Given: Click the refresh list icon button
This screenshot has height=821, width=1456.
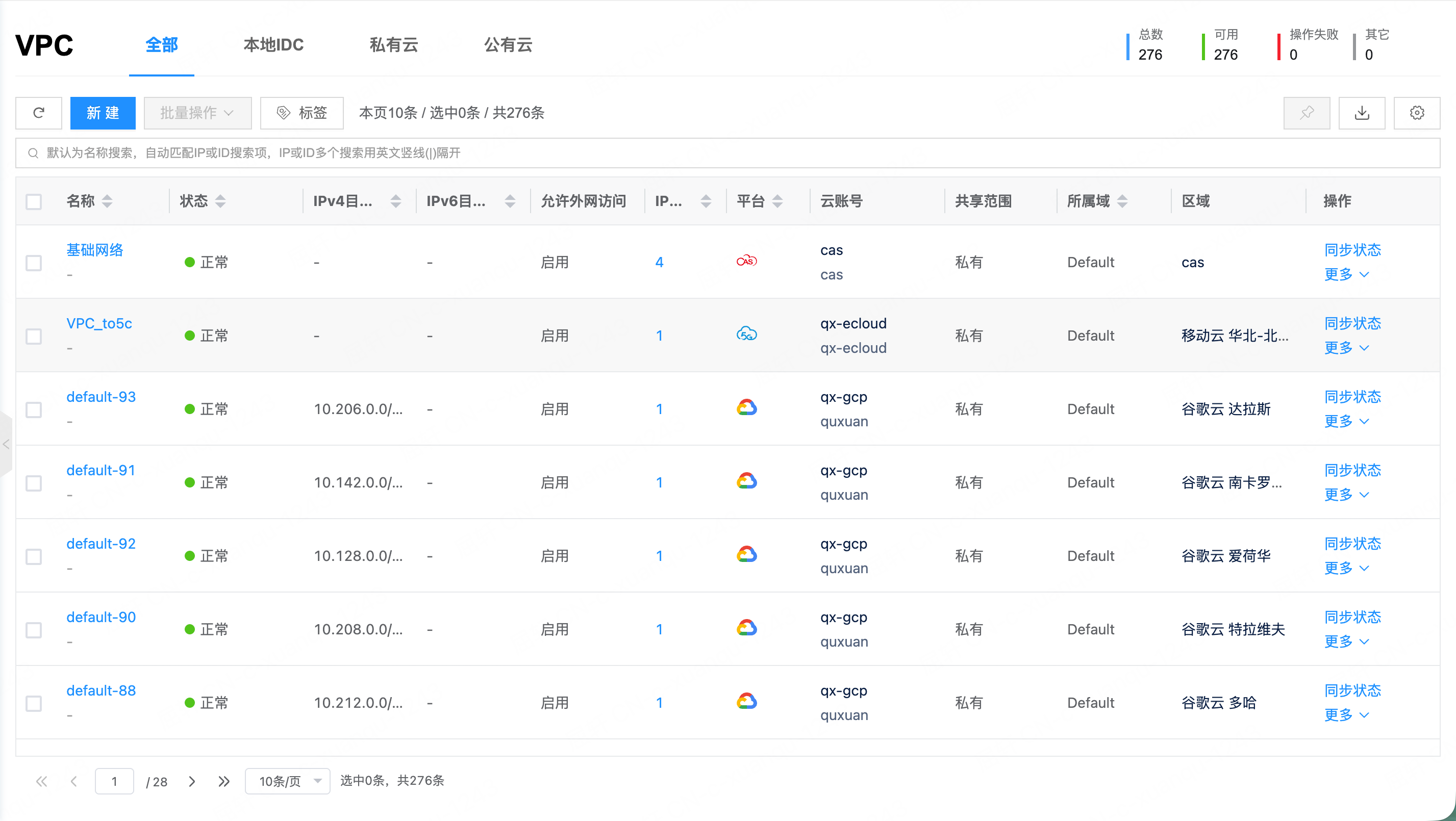Looking at the screenshot, I should coord(38,113).
